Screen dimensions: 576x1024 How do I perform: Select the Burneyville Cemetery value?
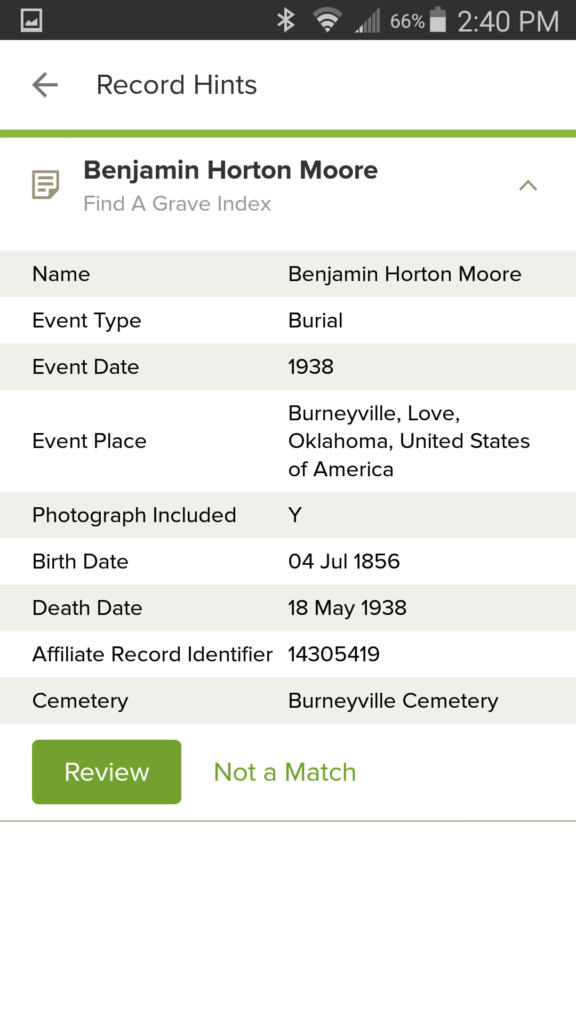[393, 701]
